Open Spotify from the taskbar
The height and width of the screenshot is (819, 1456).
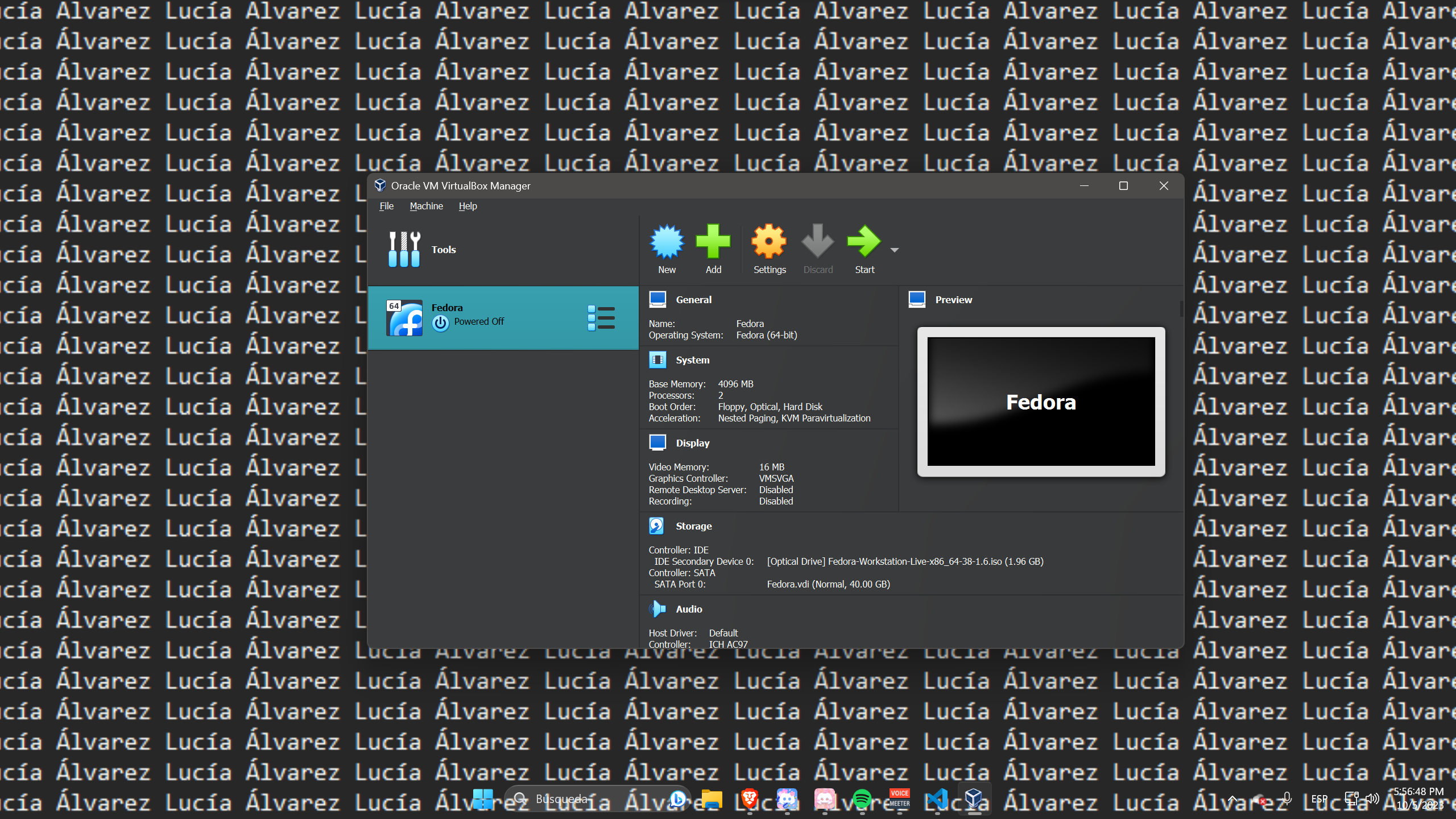(x=862, y=799)
